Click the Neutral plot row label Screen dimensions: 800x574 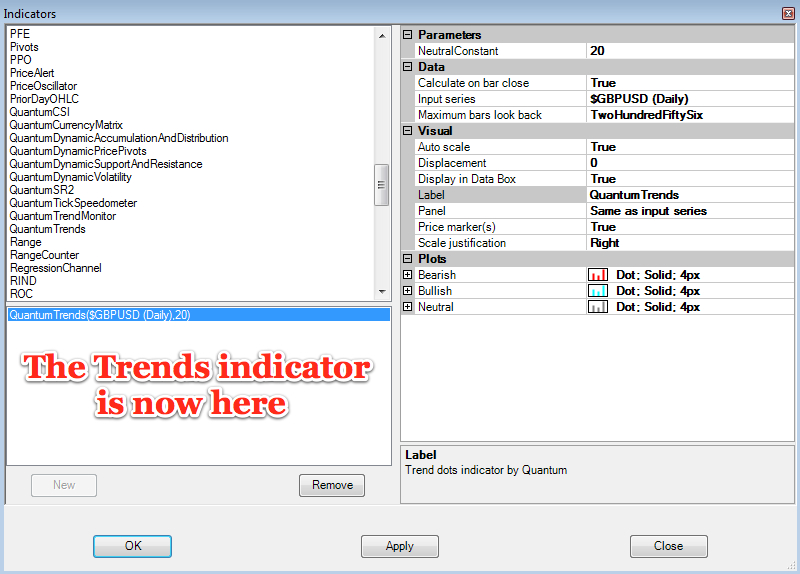coord(436,307)
